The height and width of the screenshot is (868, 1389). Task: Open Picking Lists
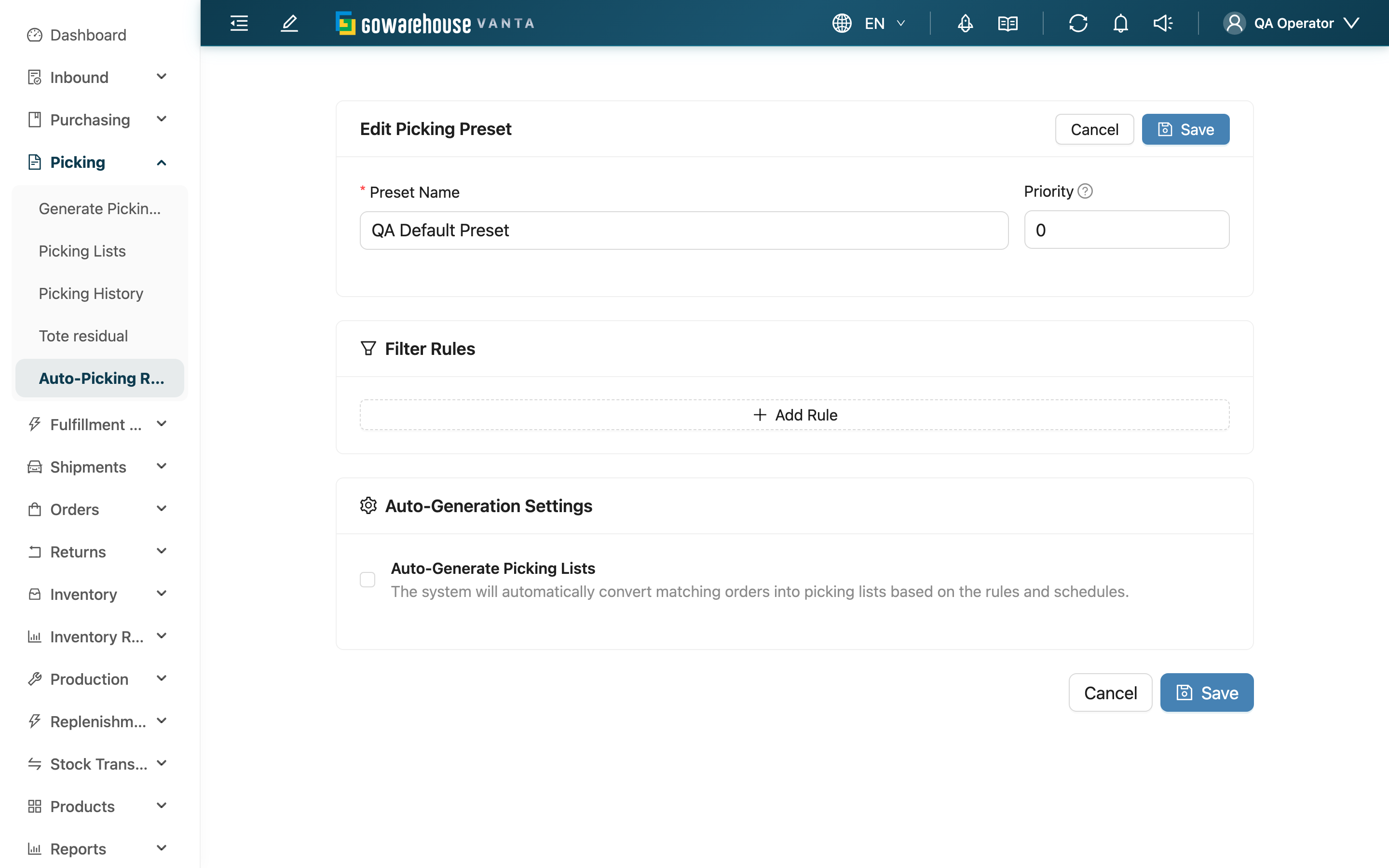tap(100, 251)
